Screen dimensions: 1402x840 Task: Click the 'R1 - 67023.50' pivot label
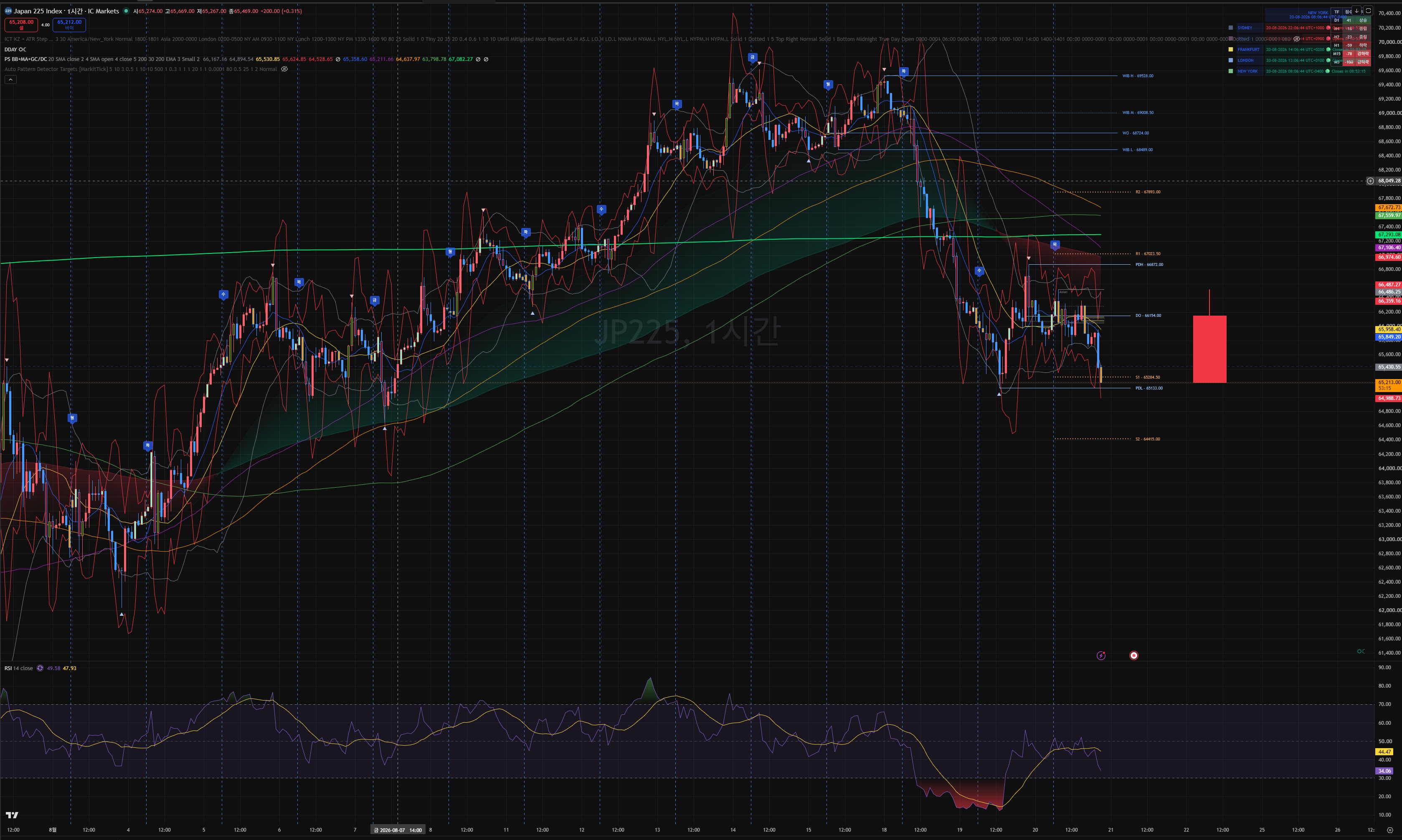1148,253
